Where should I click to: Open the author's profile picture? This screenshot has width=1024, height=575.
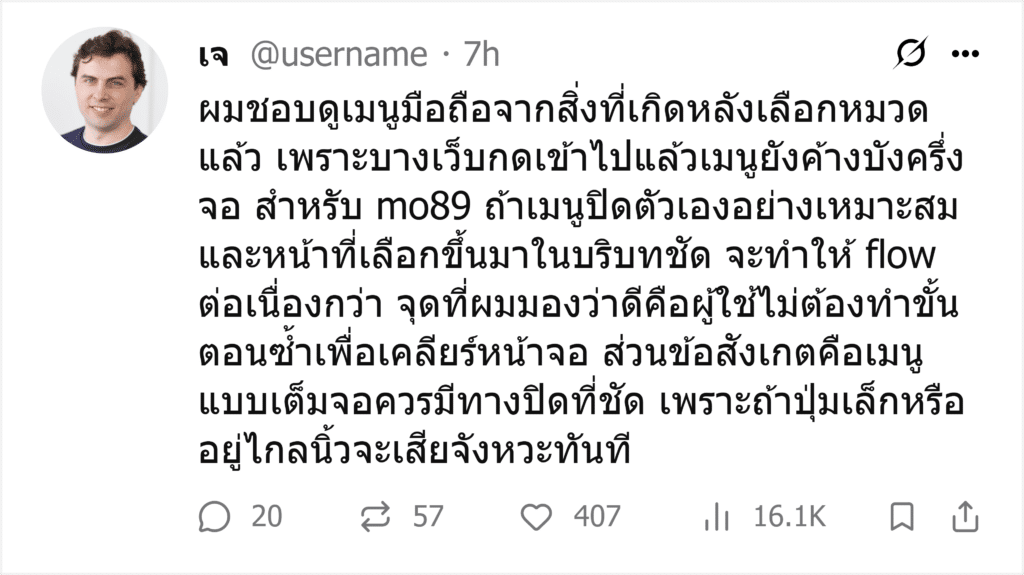[x=104, y=90]
